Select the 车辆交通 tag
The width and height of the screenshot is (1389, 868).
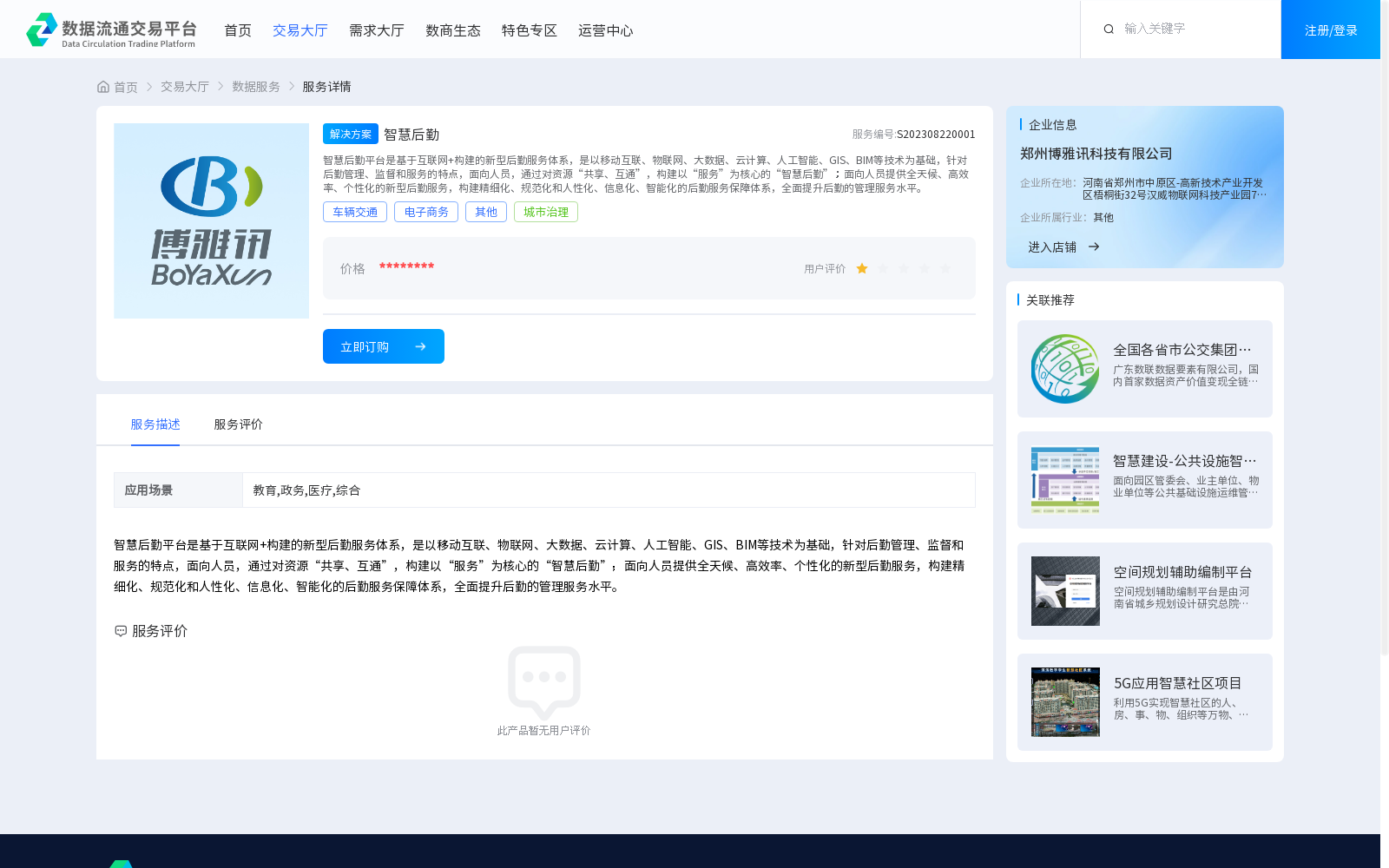[x=354, y=211]
